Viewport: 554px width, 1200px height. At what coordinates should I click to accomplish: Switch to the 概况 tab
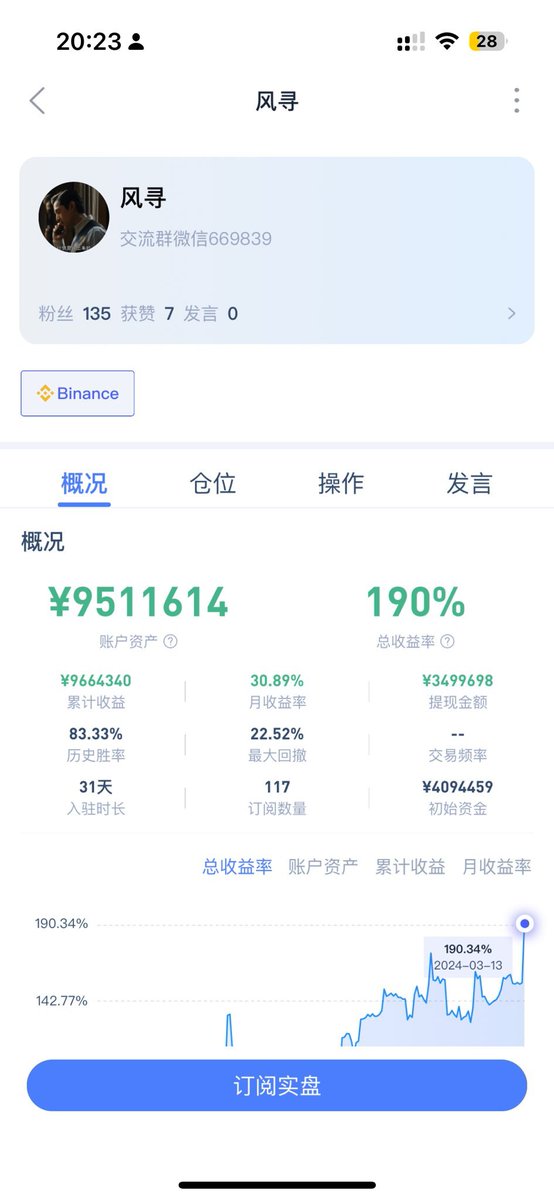tap(84, 483)
